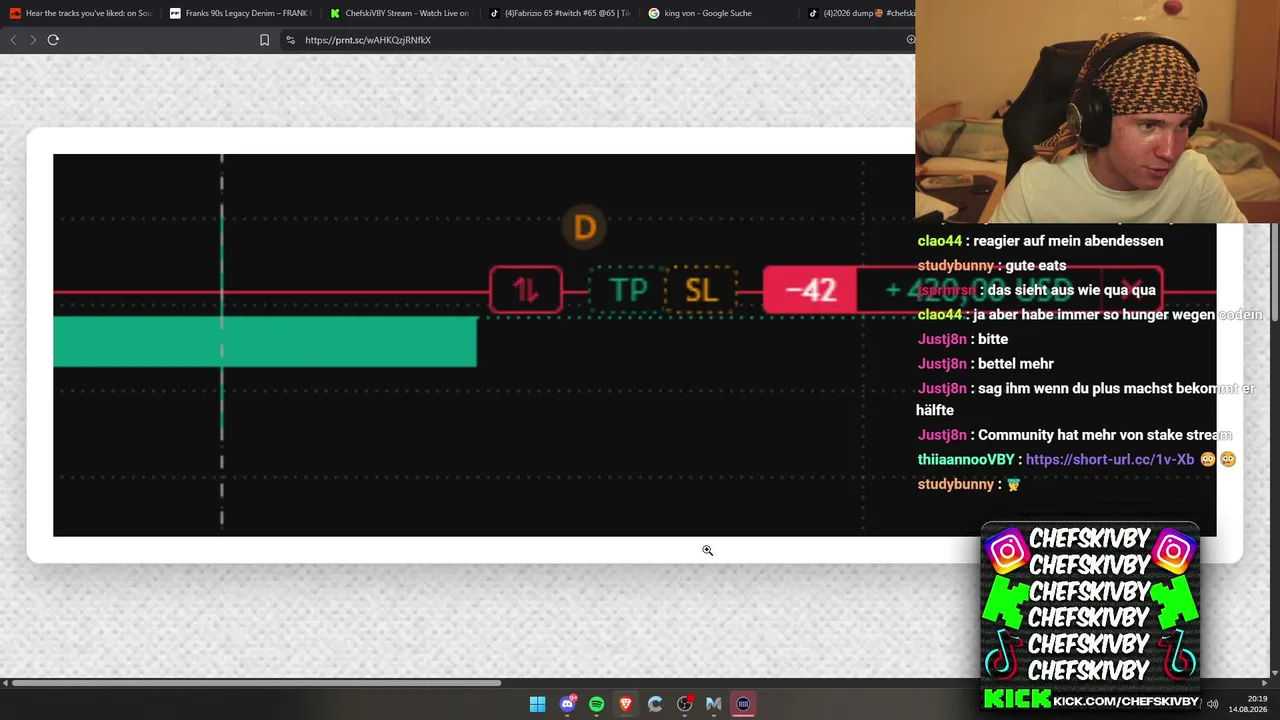Open the SoundCloud liked tracks tab
The width and height of the screenshot is (1280, 720).
[x=80, y=13]
